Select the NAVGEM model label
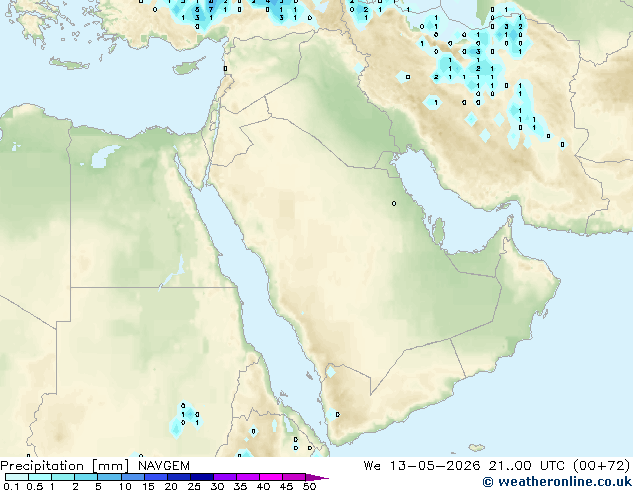634x490 pixels. click(164, 466)
